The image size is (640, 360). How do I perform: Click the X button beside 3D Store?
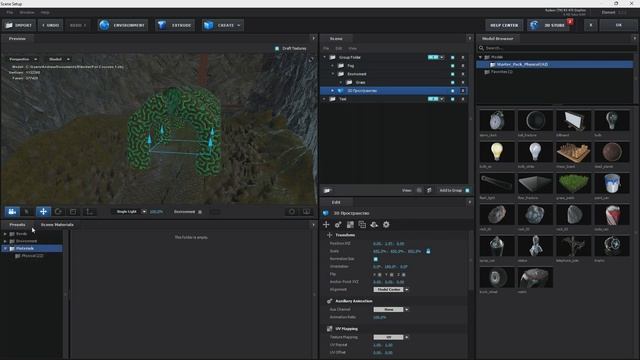pos(591,25)
